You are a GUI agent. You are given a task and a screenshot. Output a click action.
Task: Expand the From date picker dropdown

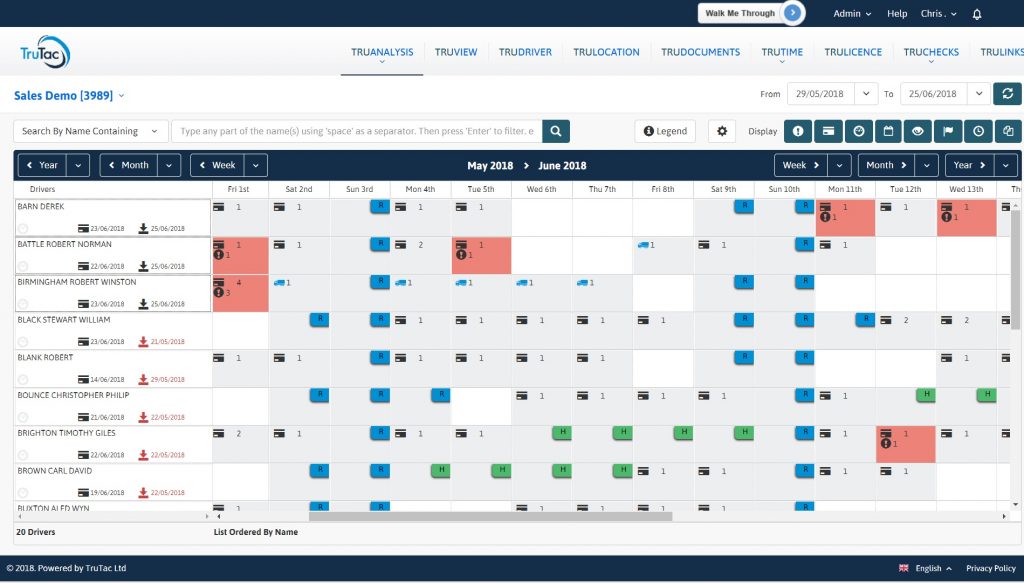[x=866, y=94]
